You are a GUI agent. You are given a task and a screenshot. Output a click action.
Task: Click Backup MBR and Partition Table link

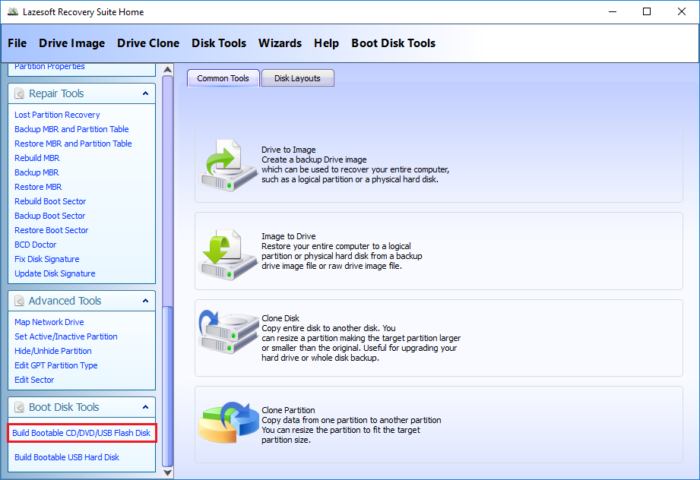click(71, 129)
